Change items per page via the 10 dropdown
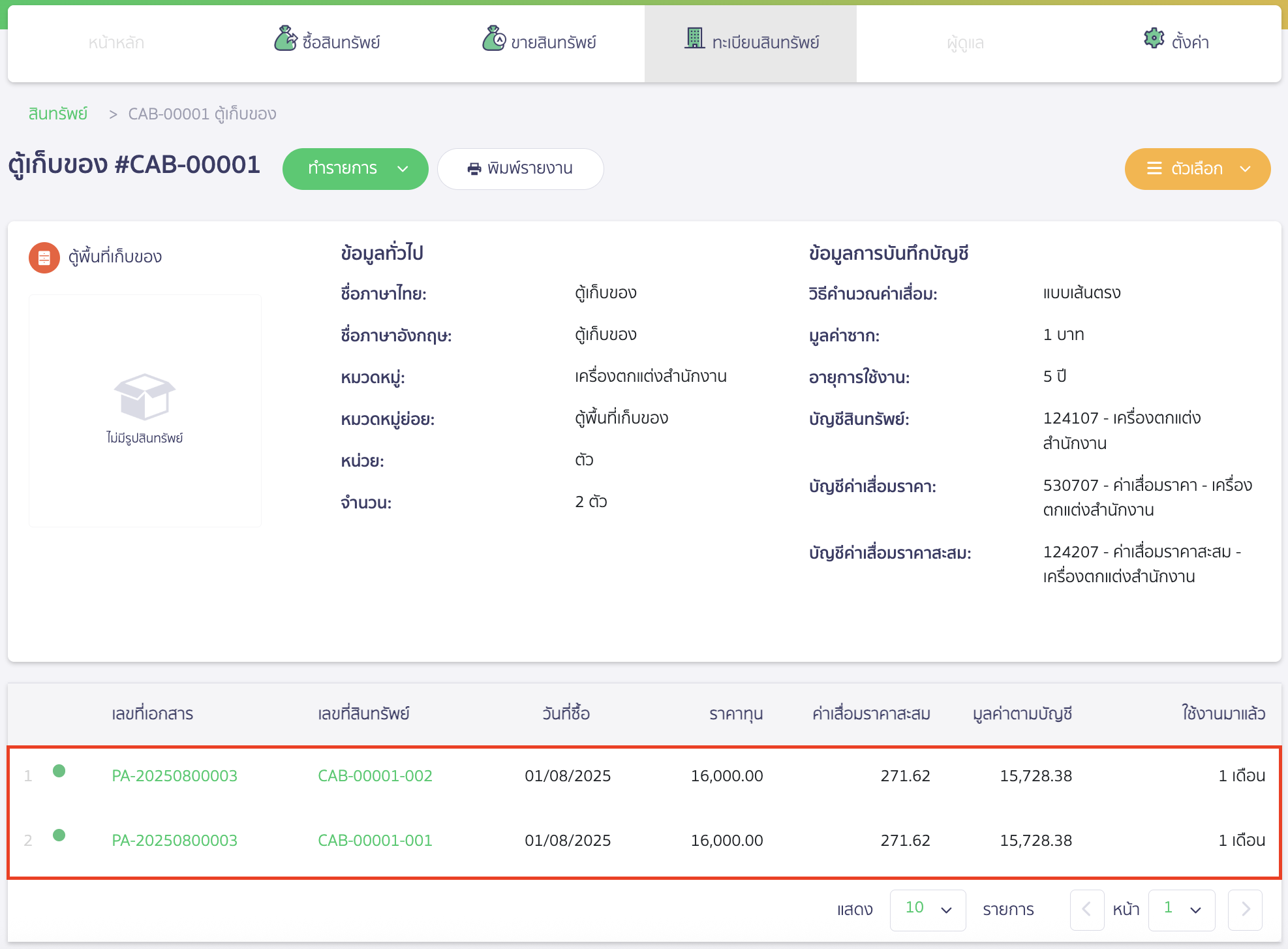The height and width of the screenshot is (949, 1288). (x=927, y=909)
